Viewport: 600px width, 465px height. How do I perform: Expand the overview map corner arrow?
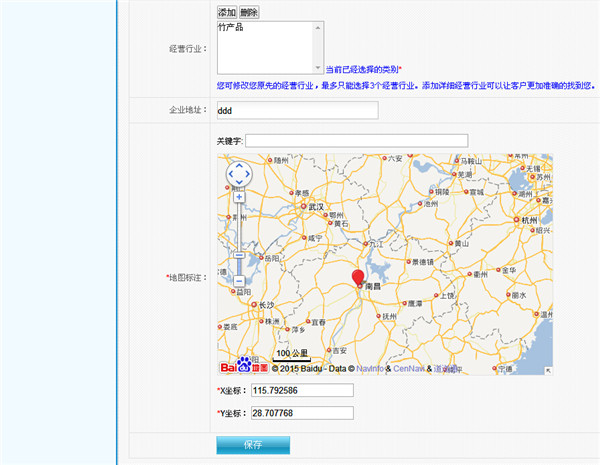547,370
